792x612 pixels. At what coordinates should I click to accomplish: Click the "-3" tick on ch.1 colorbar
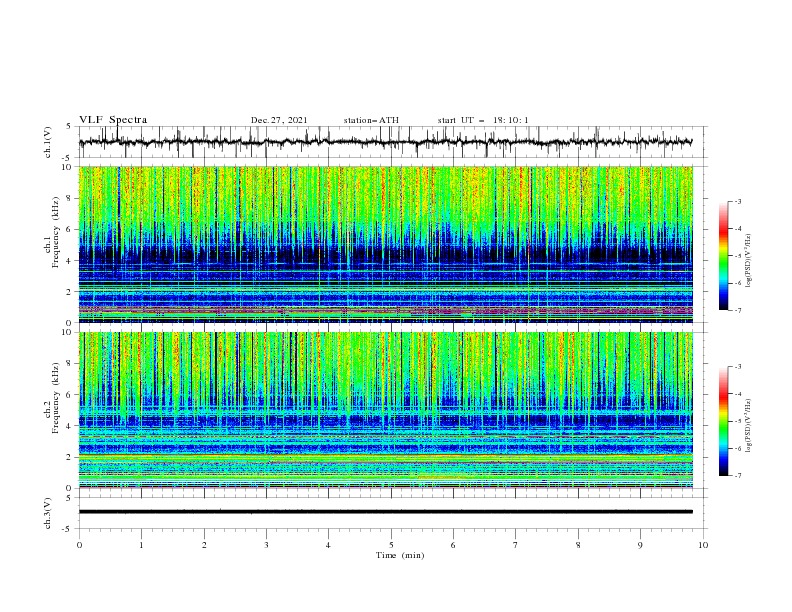737,201
